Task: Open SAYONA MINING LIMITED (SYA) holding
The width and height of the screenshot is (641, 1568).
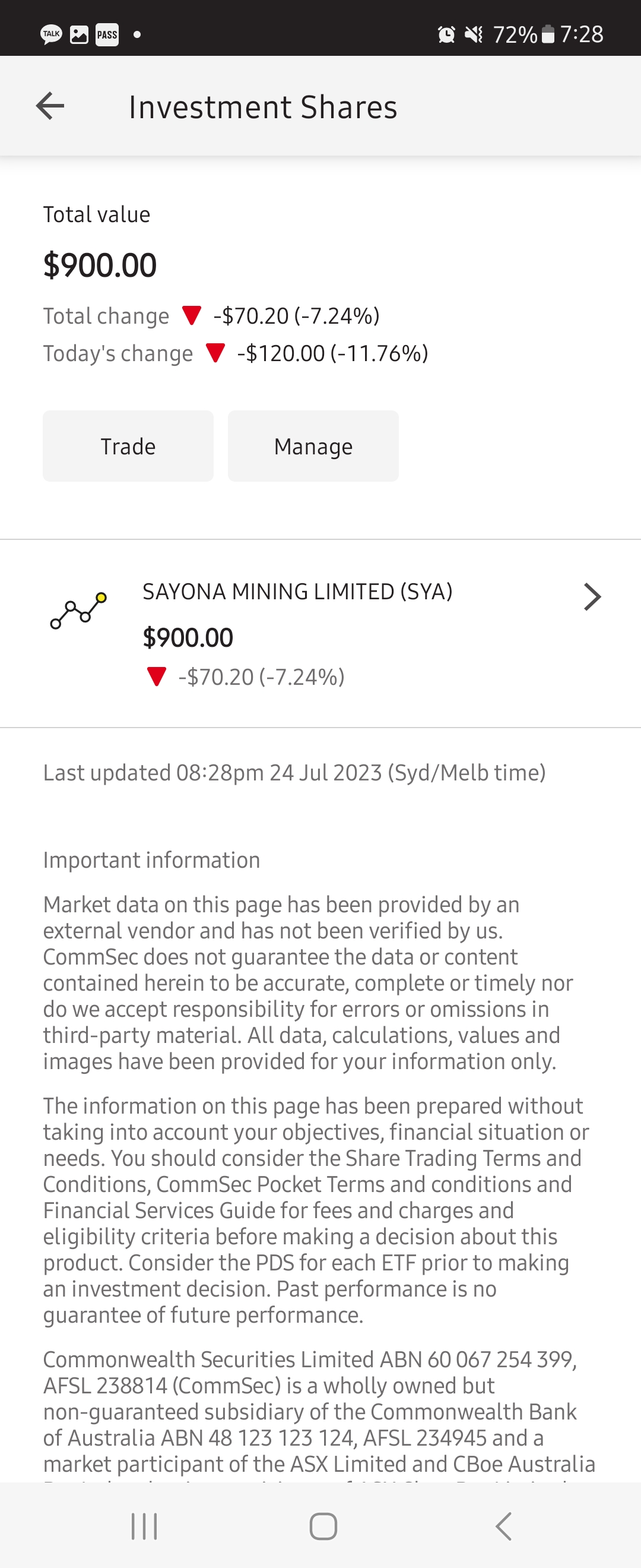Action: click(297, 592)
